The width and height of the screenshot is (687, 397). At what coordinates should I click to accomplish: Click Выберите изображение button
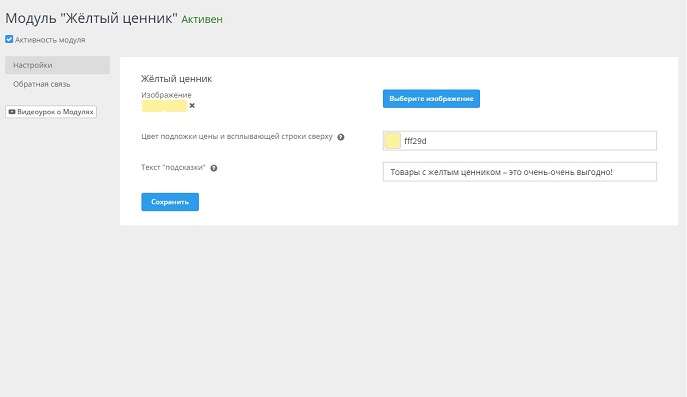click(x=431, y=99)
